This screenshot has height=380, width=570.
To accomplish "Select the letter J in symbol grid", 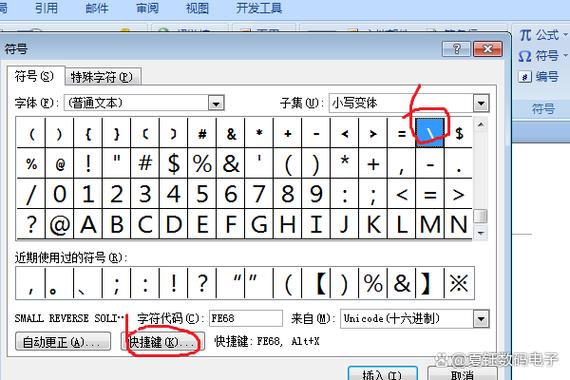I will pyautogui.click(x=345, y=224).
